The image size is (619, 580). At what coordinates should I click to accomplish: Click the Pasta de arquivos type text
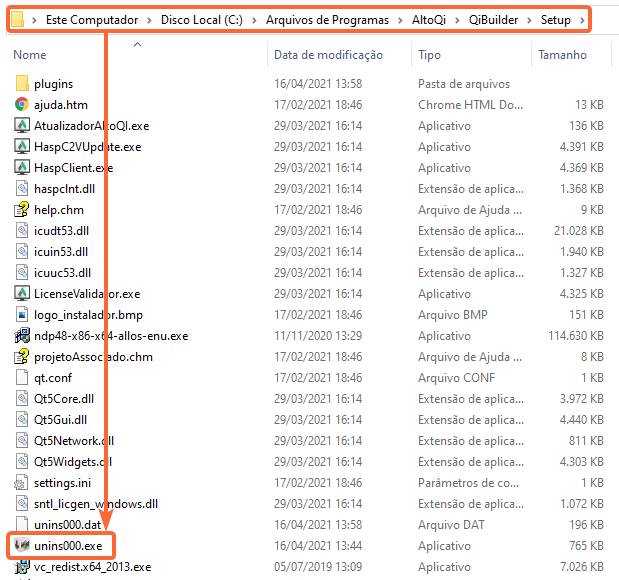[x=464, y=84]
